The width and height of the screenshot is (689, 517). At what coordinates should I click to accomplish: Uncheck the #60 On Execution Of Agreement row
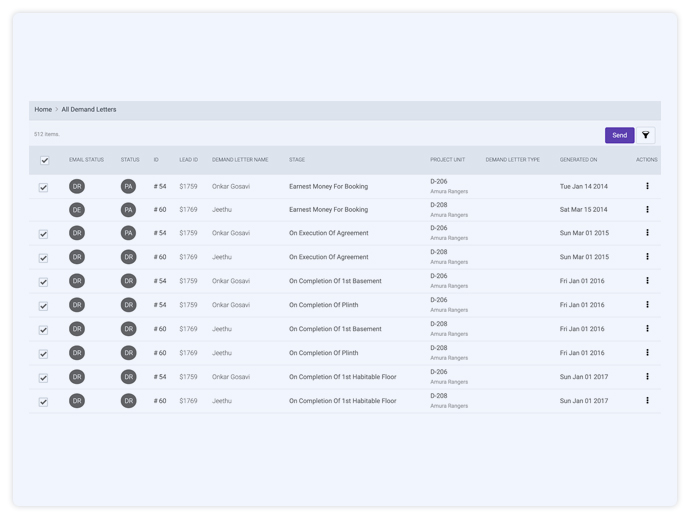[x=44, y=258]
